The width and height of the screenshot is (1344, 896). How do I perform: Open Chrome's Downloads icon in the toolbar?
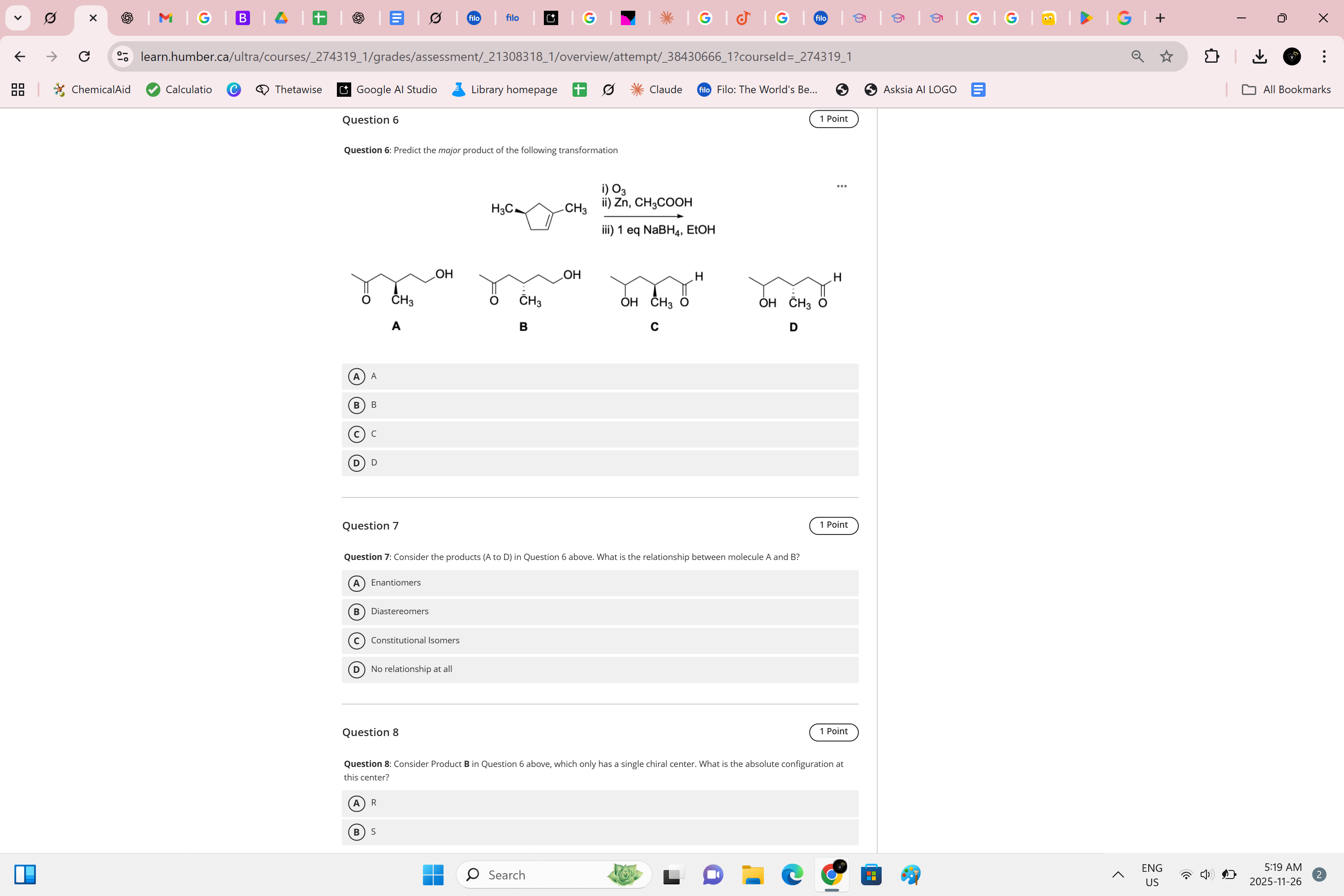(1259, 56)
